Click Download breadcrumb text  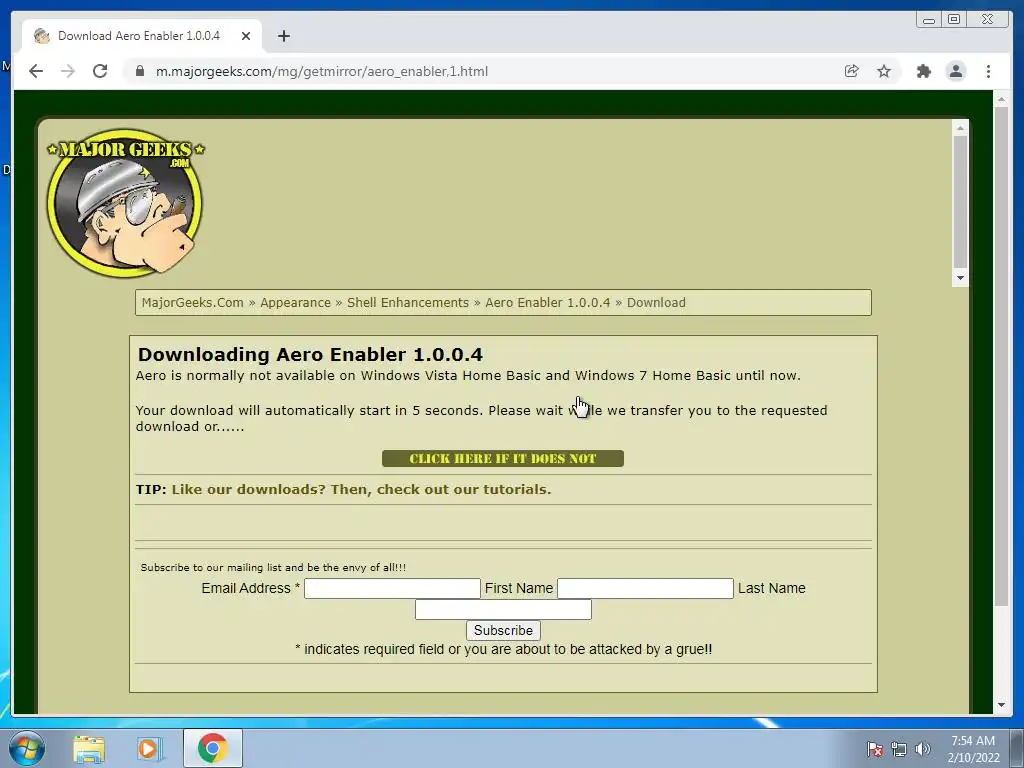(656, 302)
